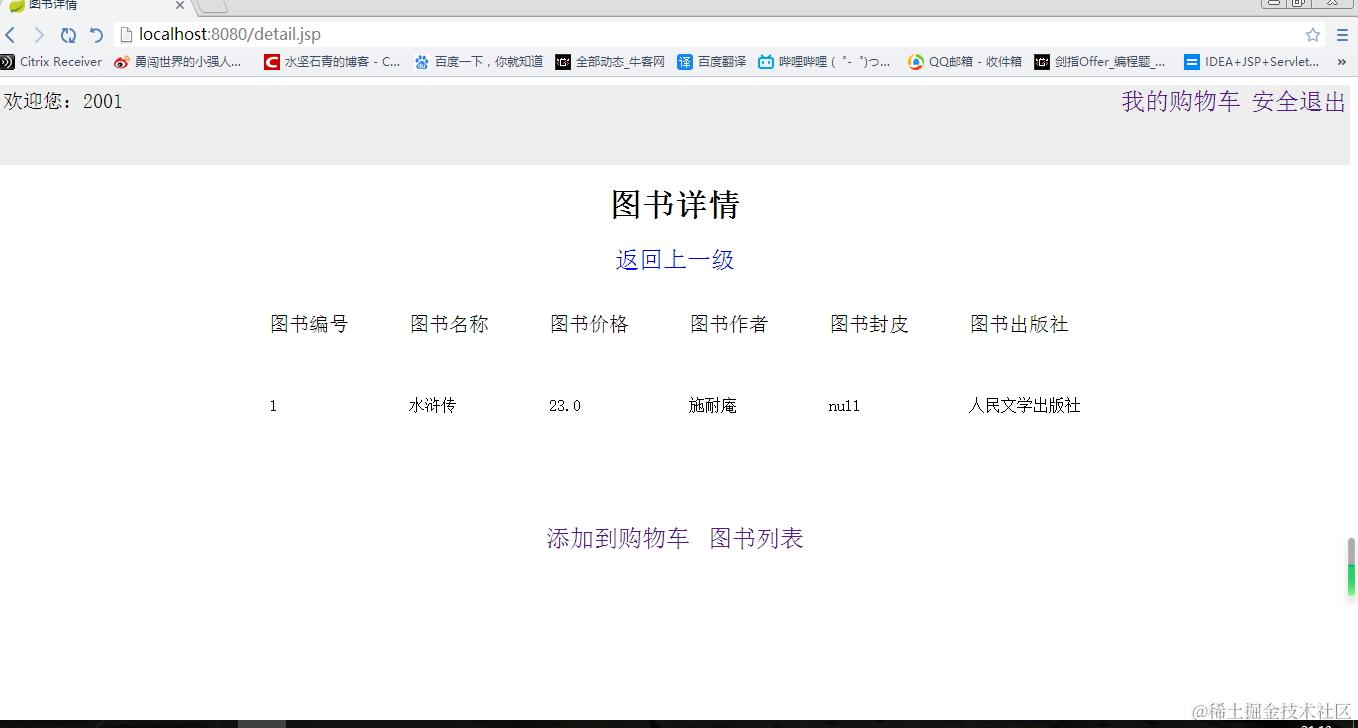Open a new browser tab

pyautogui.click(x=210, y=6)
